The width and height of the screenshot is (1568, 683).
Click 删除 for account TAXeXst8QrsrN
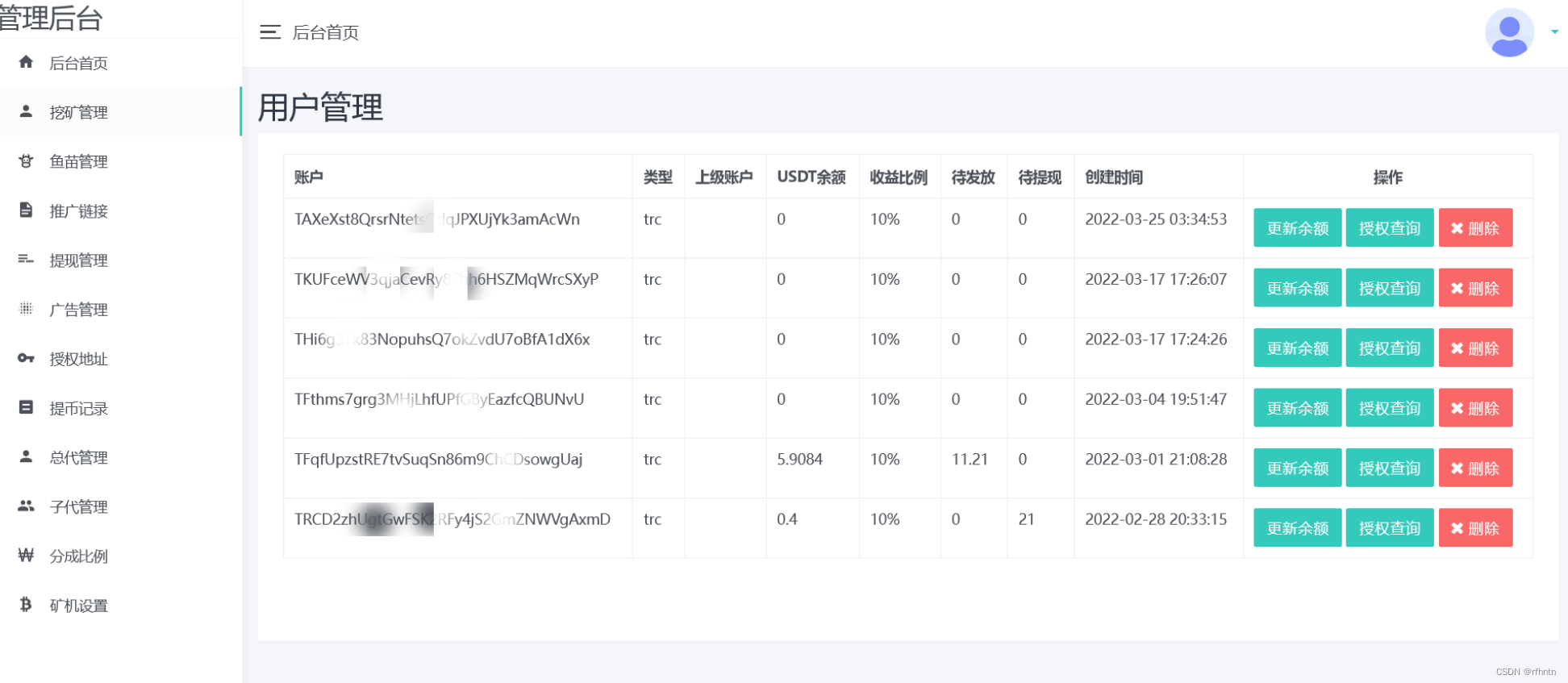click(x=1475, y=228)
